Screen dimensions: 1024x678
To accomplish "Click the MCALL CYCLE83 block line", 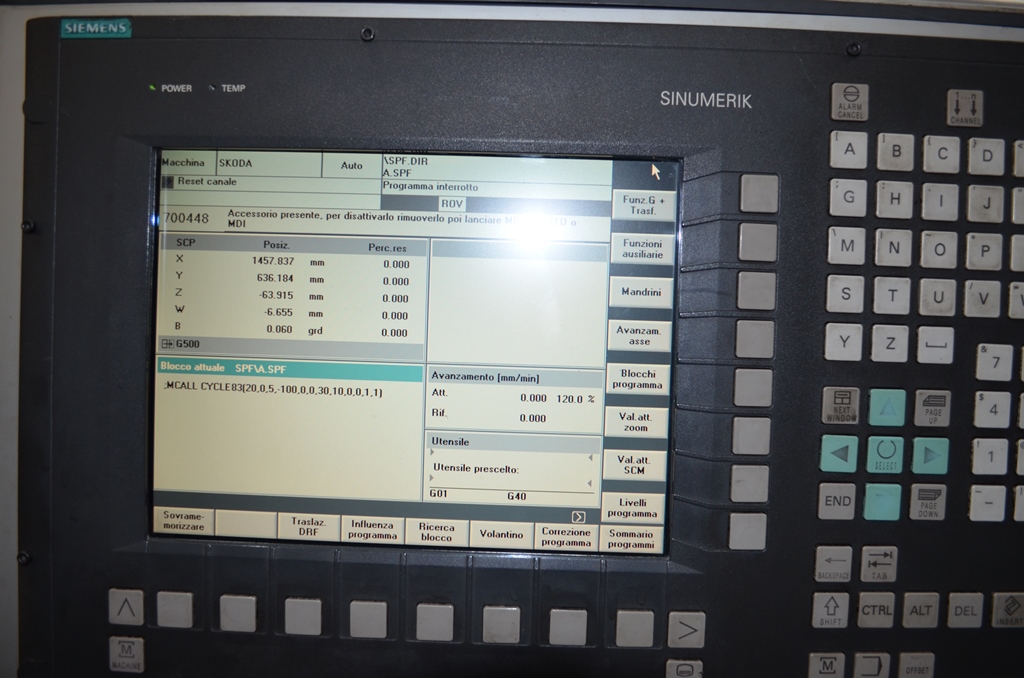I will tap(274, 391).
